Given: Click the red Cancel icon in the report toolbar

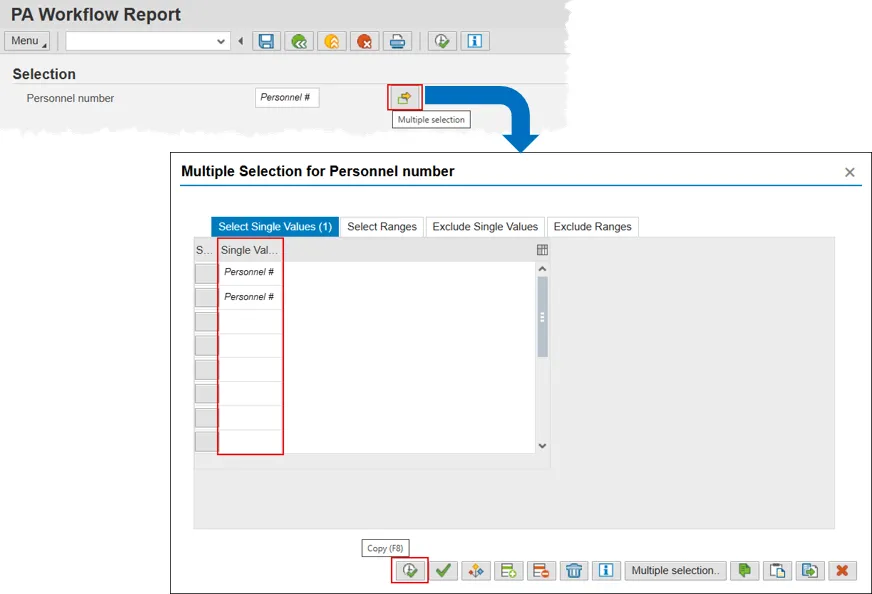Looking at the screenshot, I should click(x=364, y=41).
